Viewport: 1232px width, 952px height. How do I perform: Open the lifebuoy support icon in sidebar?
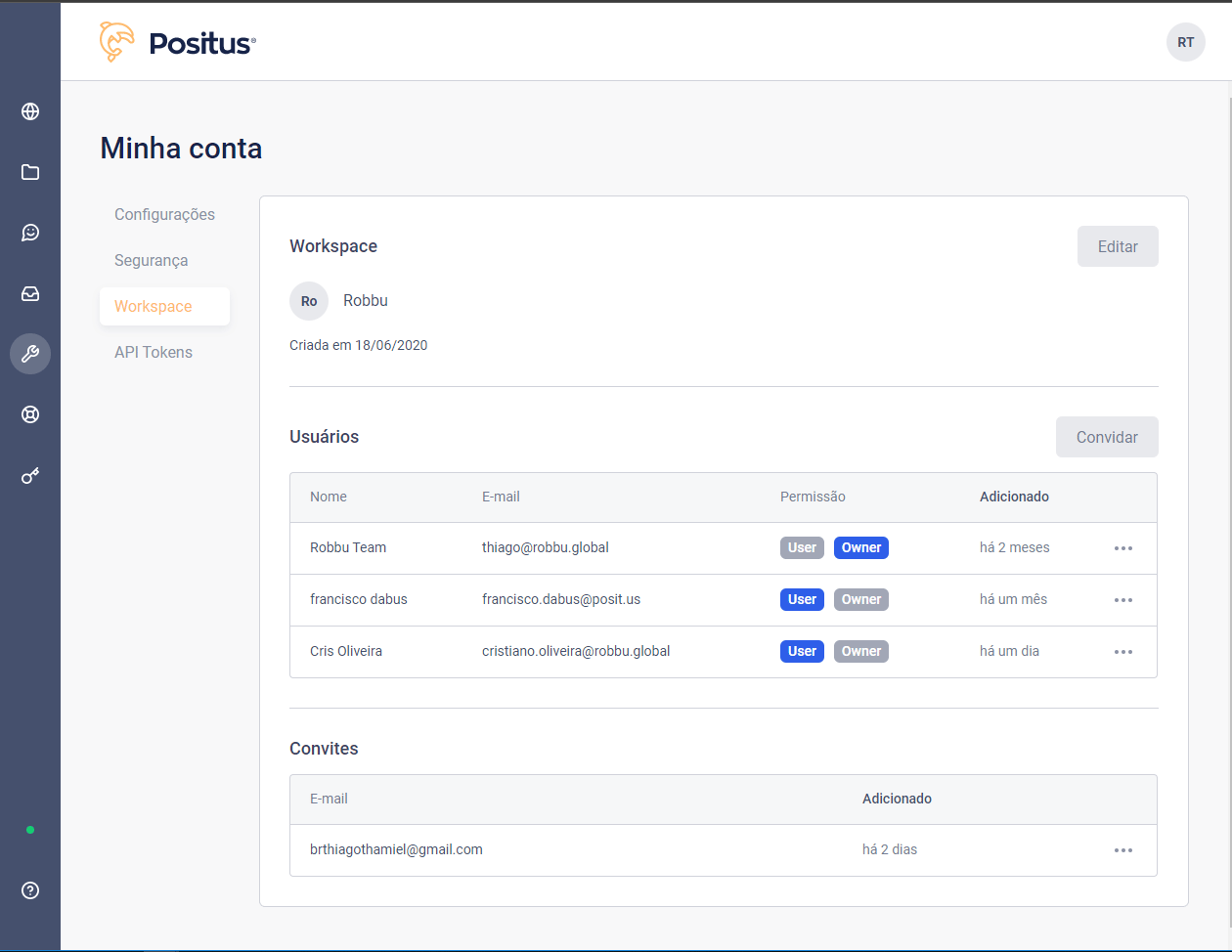[30, 414]
